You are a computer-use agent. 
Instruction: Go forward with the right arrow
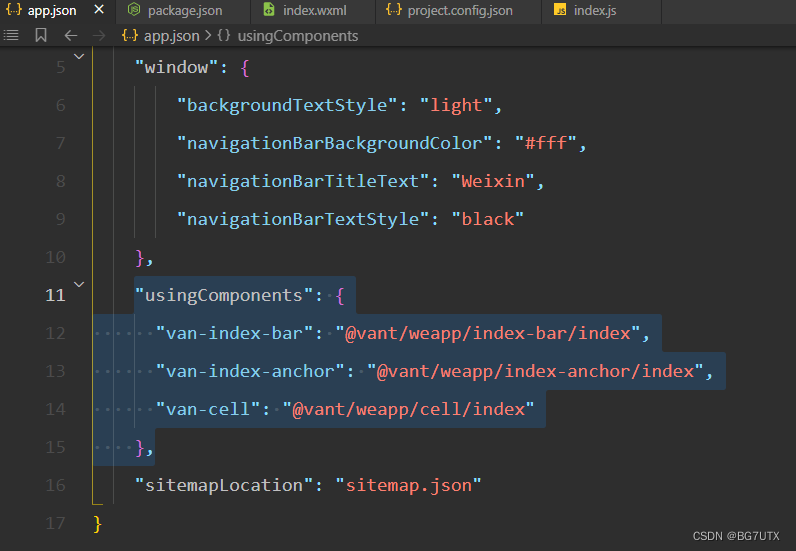pyautogui.click(x=99, y=36)
